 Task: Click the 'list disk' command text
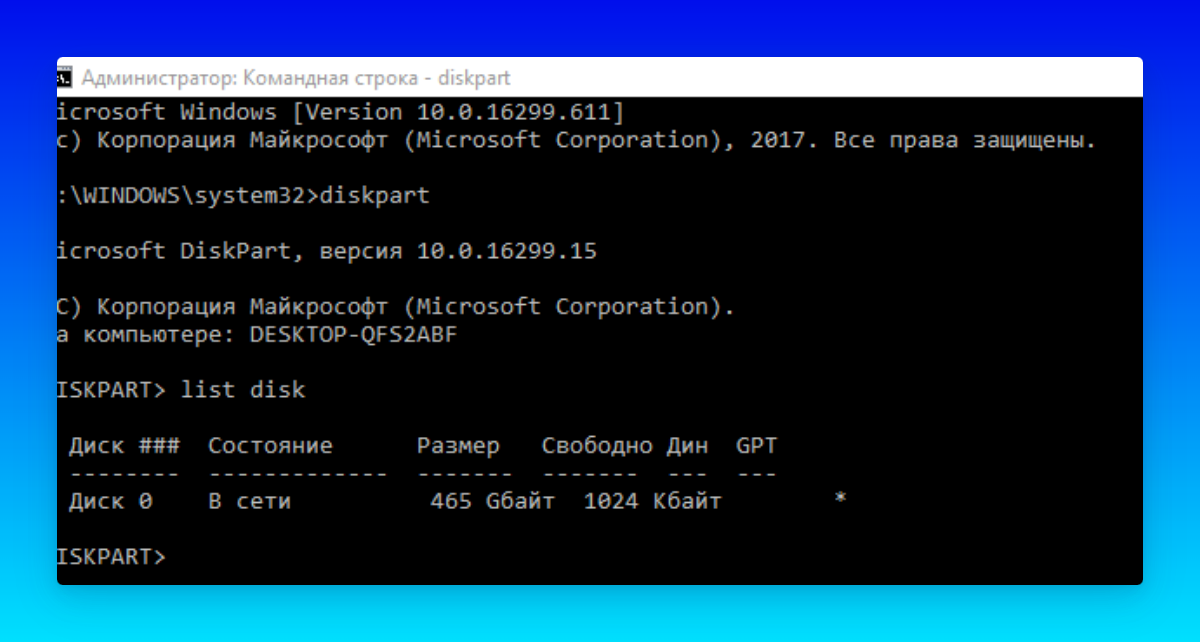coord(243,389)
